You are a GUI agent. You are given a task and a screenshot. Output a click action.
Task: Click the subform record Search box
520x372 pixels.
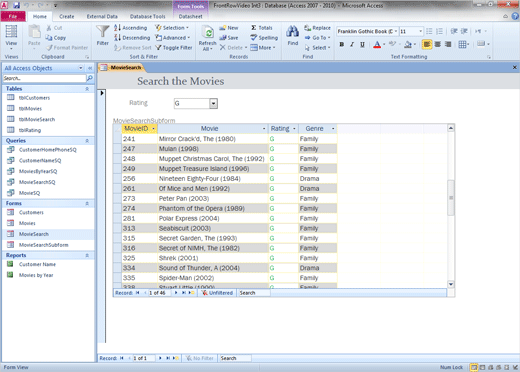(x=254, y=293)
